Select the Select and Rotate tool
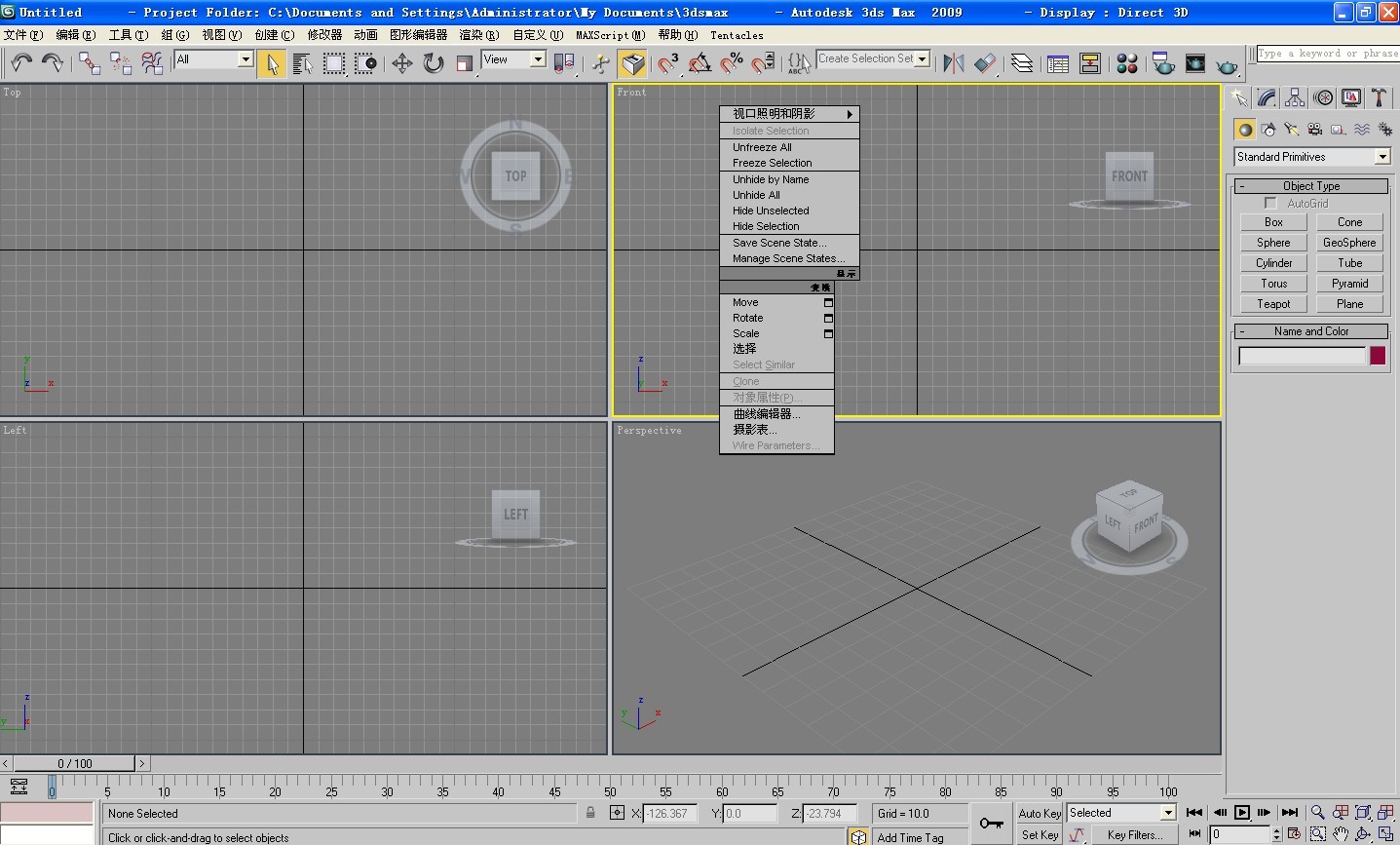 click(434, 63)
